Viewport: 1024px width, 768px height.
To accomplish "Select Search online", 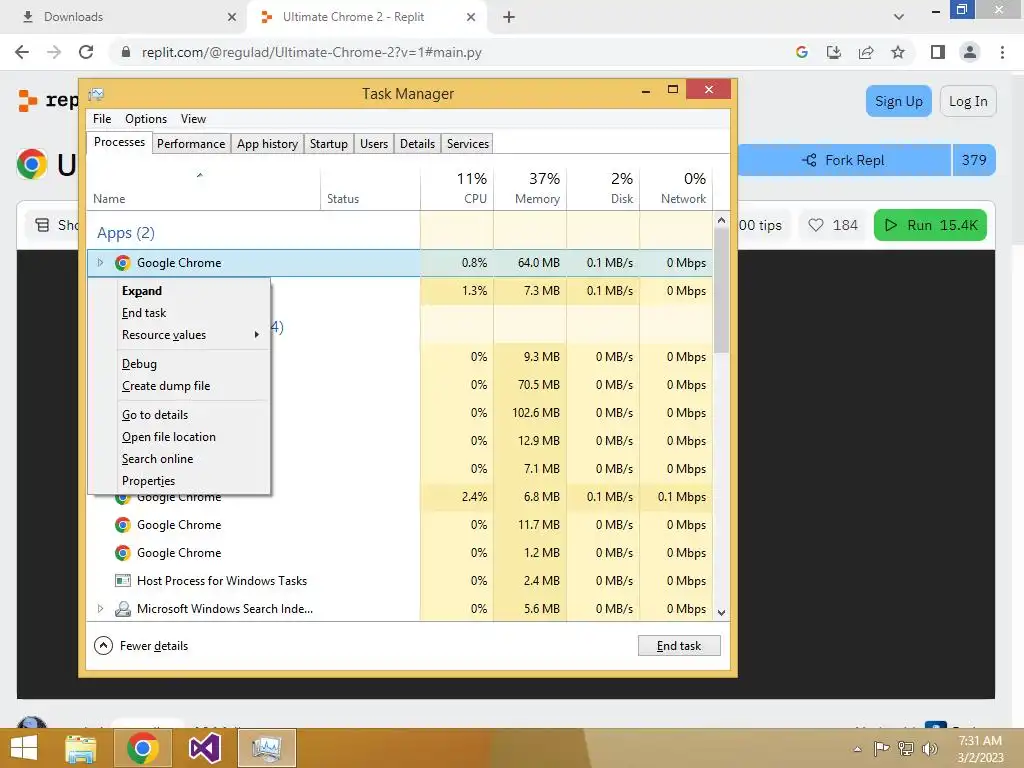I will tap(179, 459).
